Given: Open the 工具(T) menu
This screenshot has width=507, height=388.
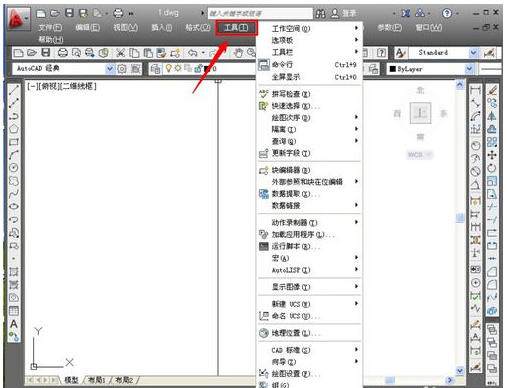Looking at the screenshot, I should coord(236,28).
